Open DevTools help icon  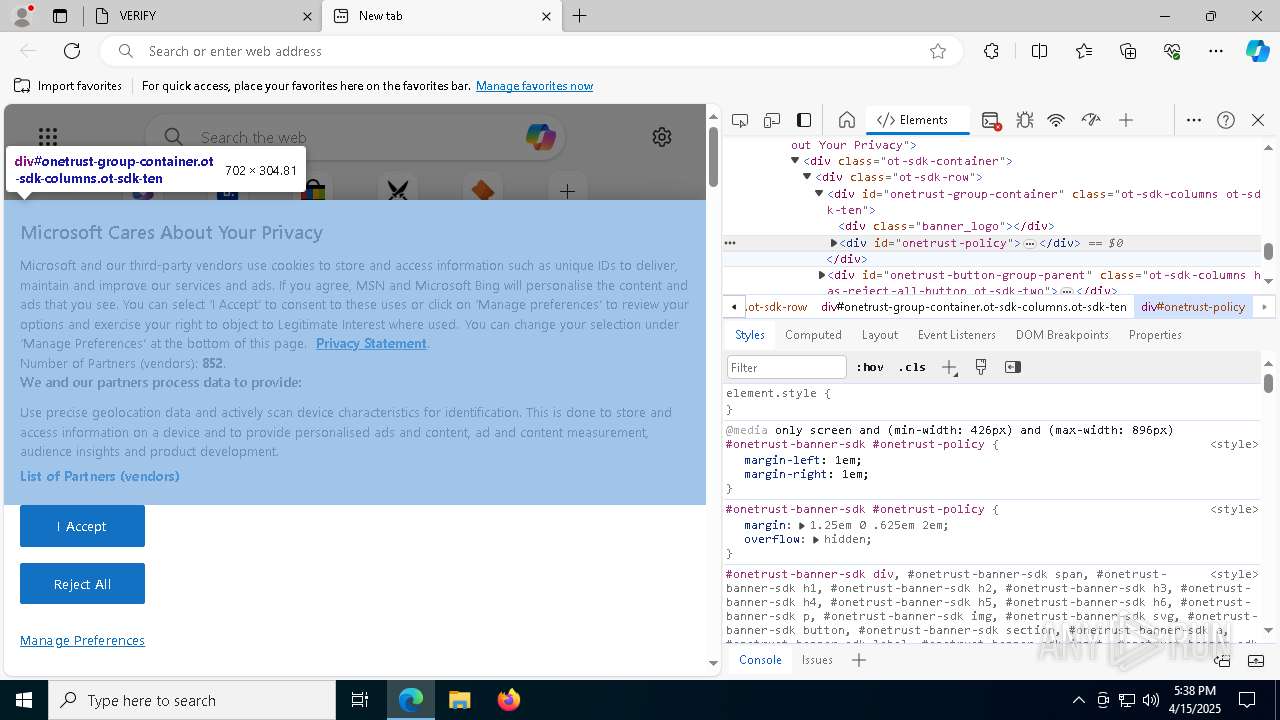1226,120
